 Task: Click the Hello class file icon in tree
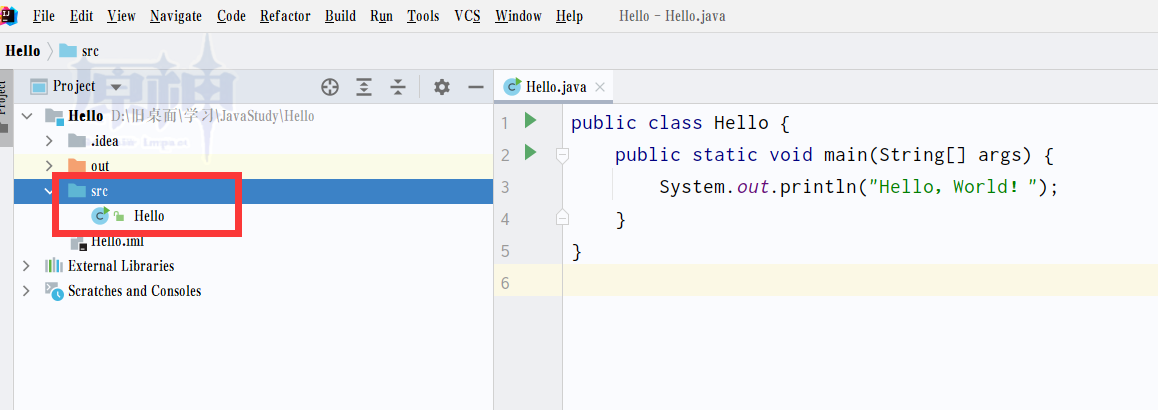pos(100,216)
